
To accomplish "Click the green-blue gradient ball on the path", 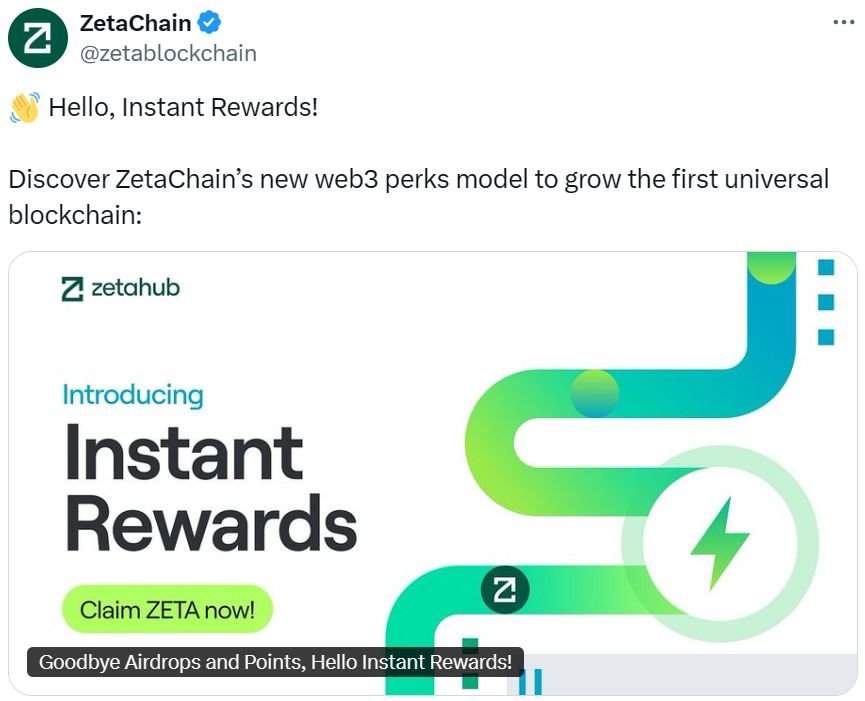I will tap(595, 393).
